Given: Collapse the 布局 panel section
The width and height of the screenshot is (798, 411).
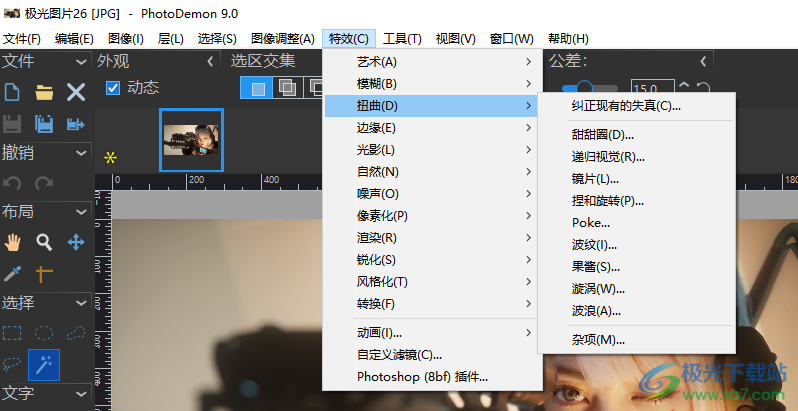Looking at the screenshot, I should 81,212.
